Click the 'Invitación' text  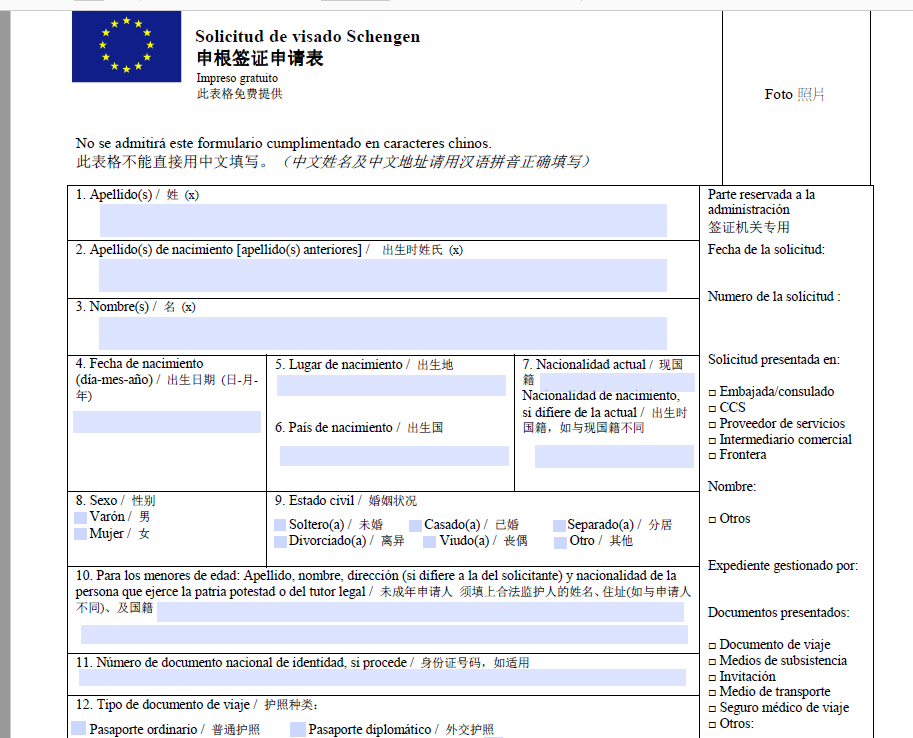pos(748,676)
